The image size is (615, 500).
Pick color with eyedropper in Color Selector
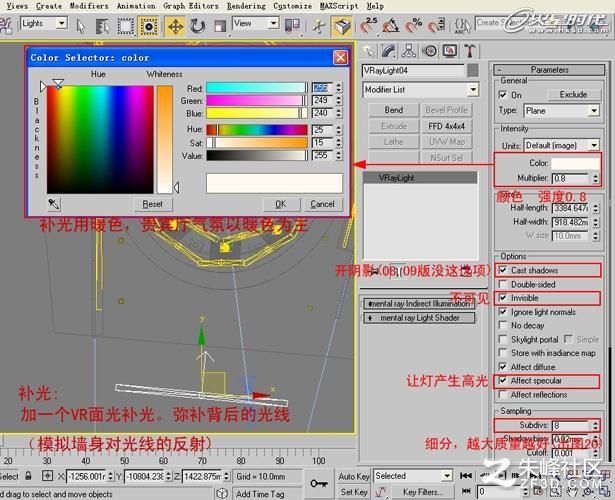(54, 204)
